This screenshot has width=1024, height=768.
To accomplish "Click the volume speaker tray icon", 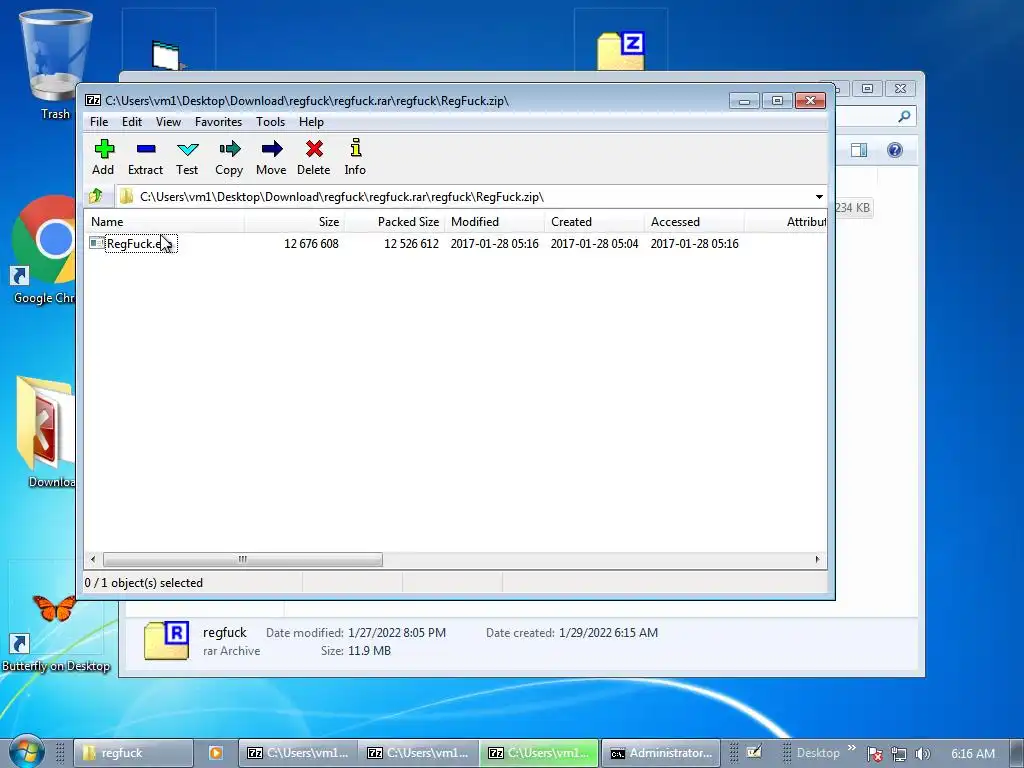I will coord(922,754).
